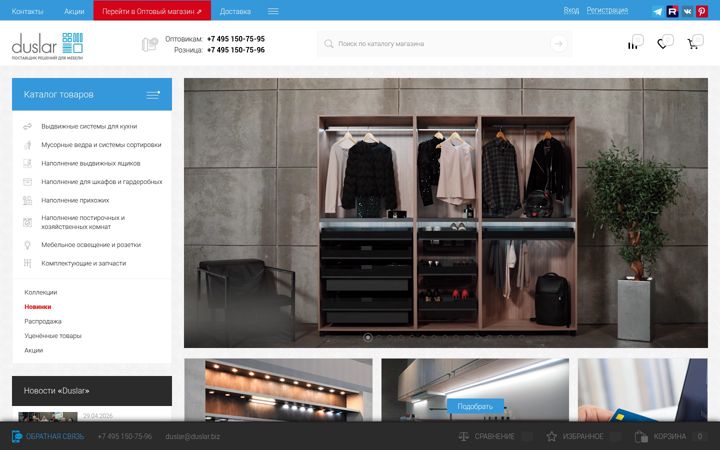This screenshot has width=720, height=450.
Task: Open Комплектующие и запчасти category
Action: (x=84, y=263)
